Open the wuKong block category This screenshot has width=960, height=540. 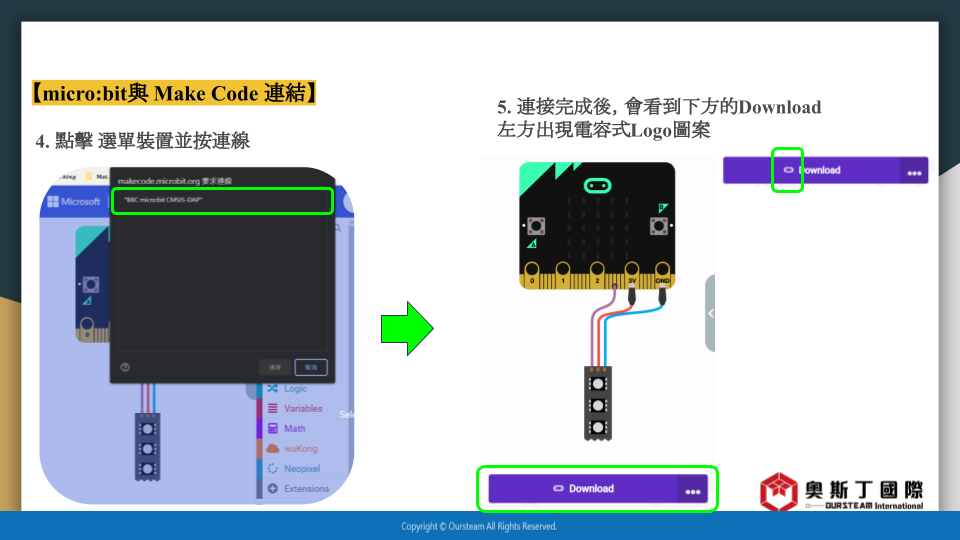point(300,449)
